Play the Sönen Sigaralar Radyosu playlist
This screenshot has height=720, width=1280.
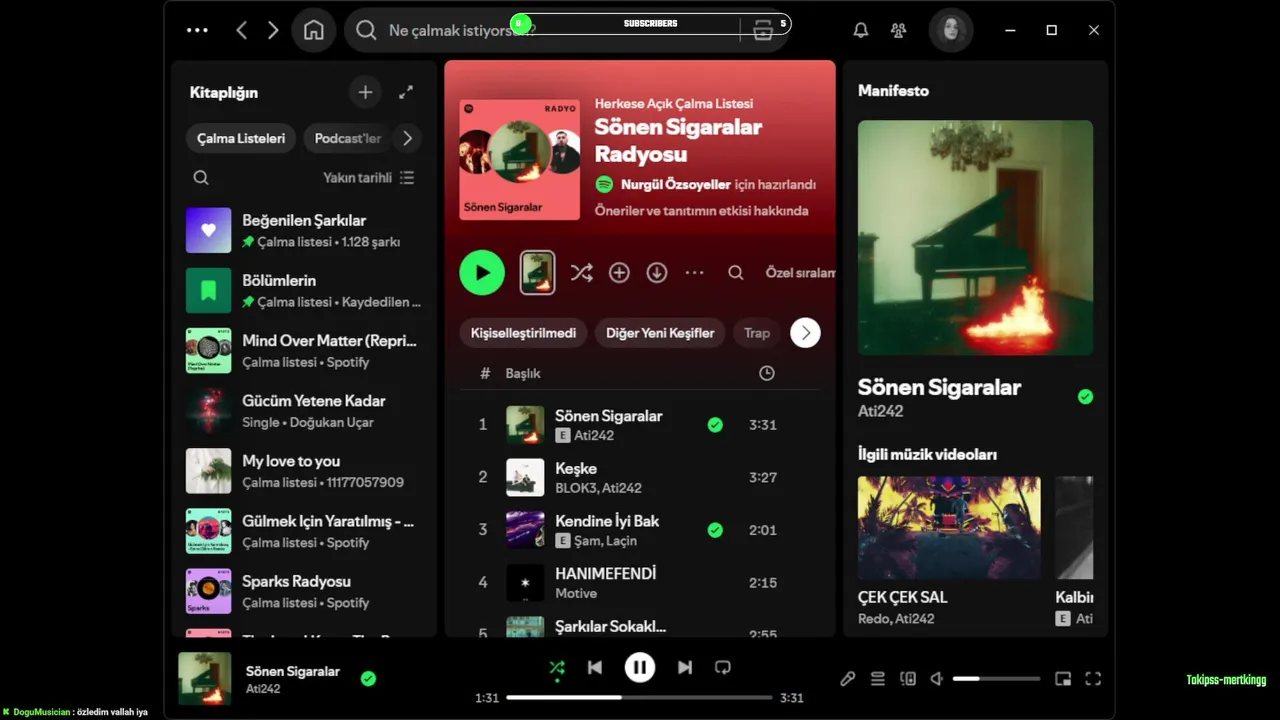[x=482, y=272]
